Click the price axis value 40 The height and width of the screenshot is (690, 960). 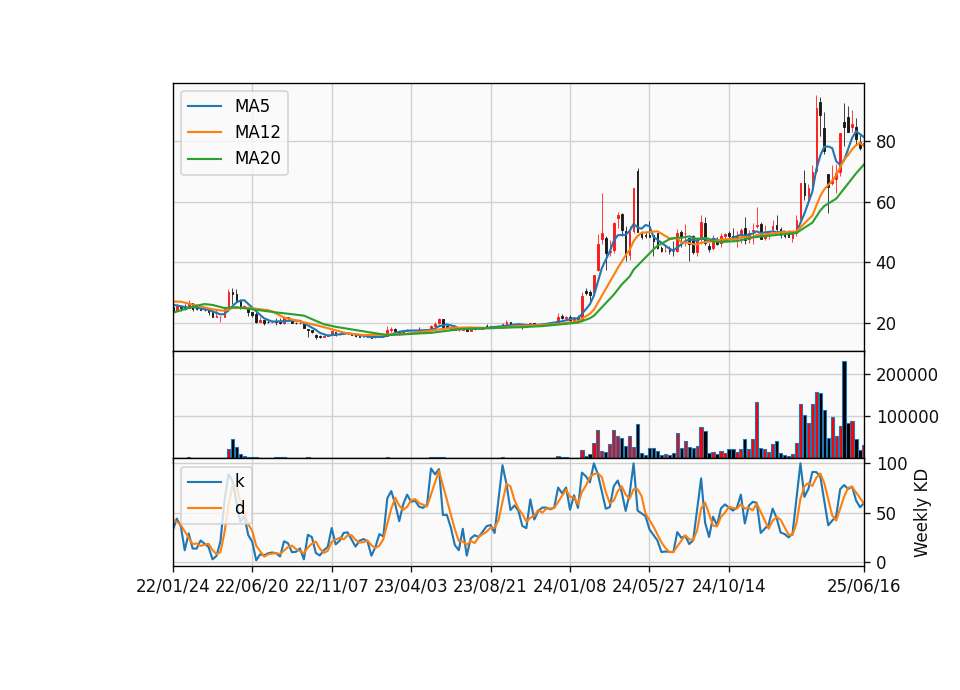[886, 263]
